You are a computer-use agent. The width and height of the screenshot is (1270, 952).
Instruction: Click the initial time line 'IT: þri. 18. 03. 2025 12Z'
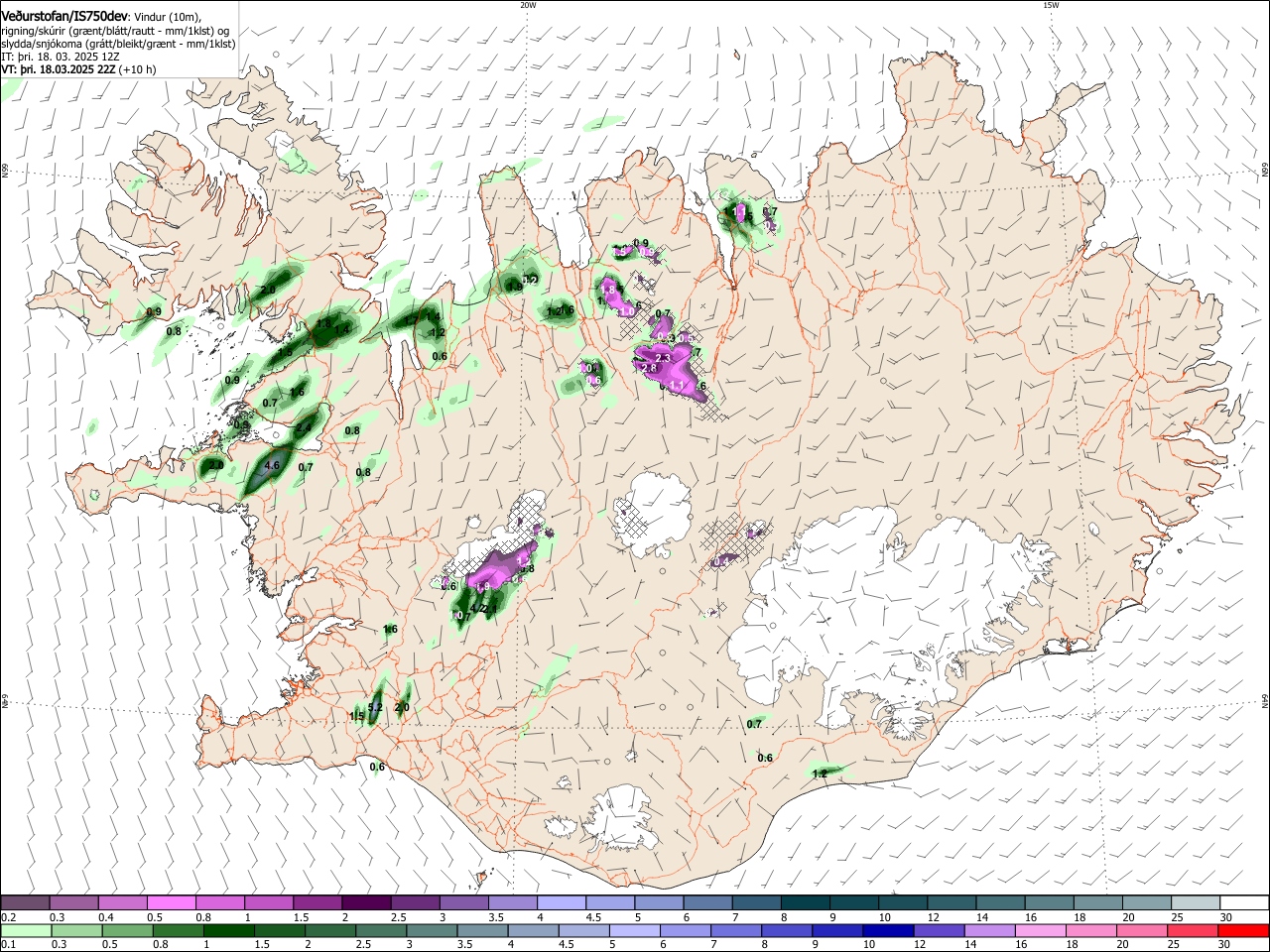(x=60, y=57)
